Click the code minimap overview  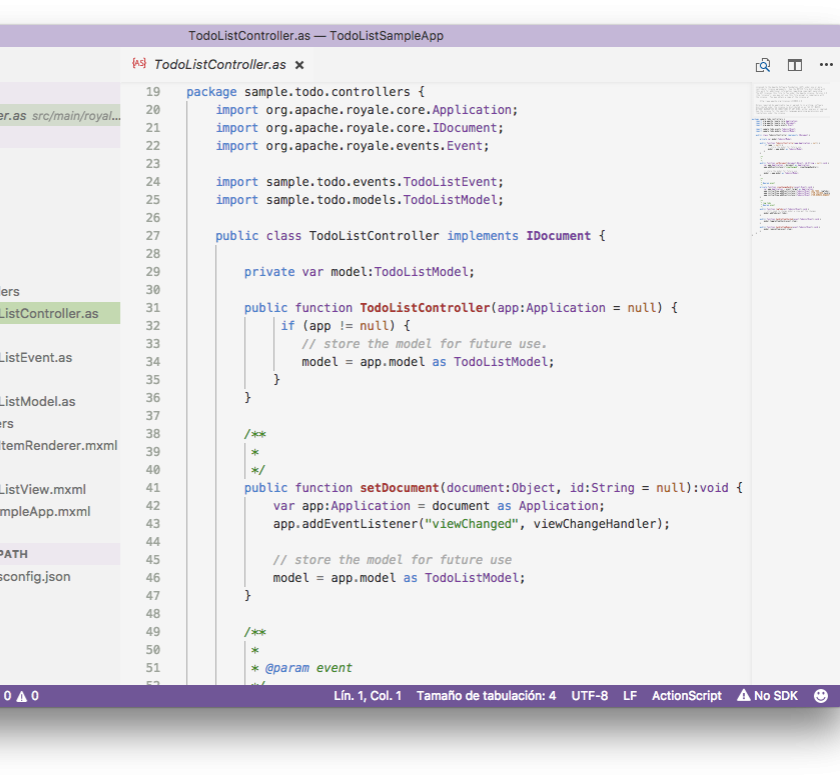pos(790,160)
